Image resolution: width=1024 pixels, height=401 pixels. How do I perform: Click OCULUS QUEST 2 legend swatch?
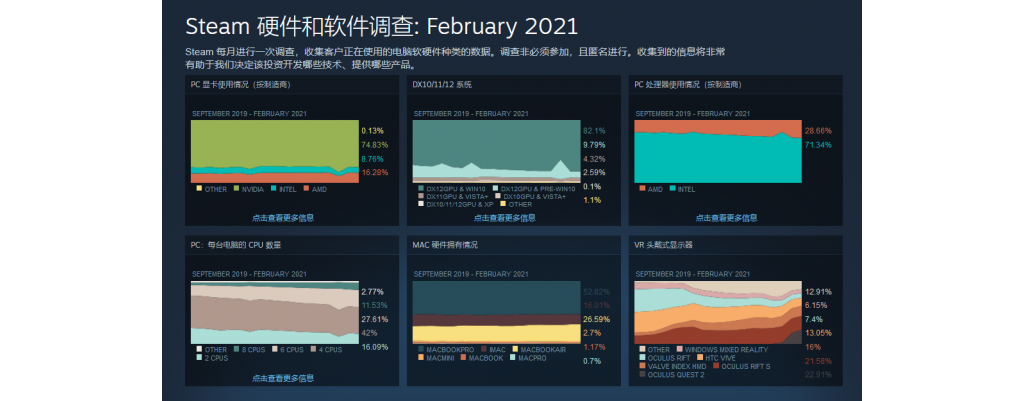point(642,374)
